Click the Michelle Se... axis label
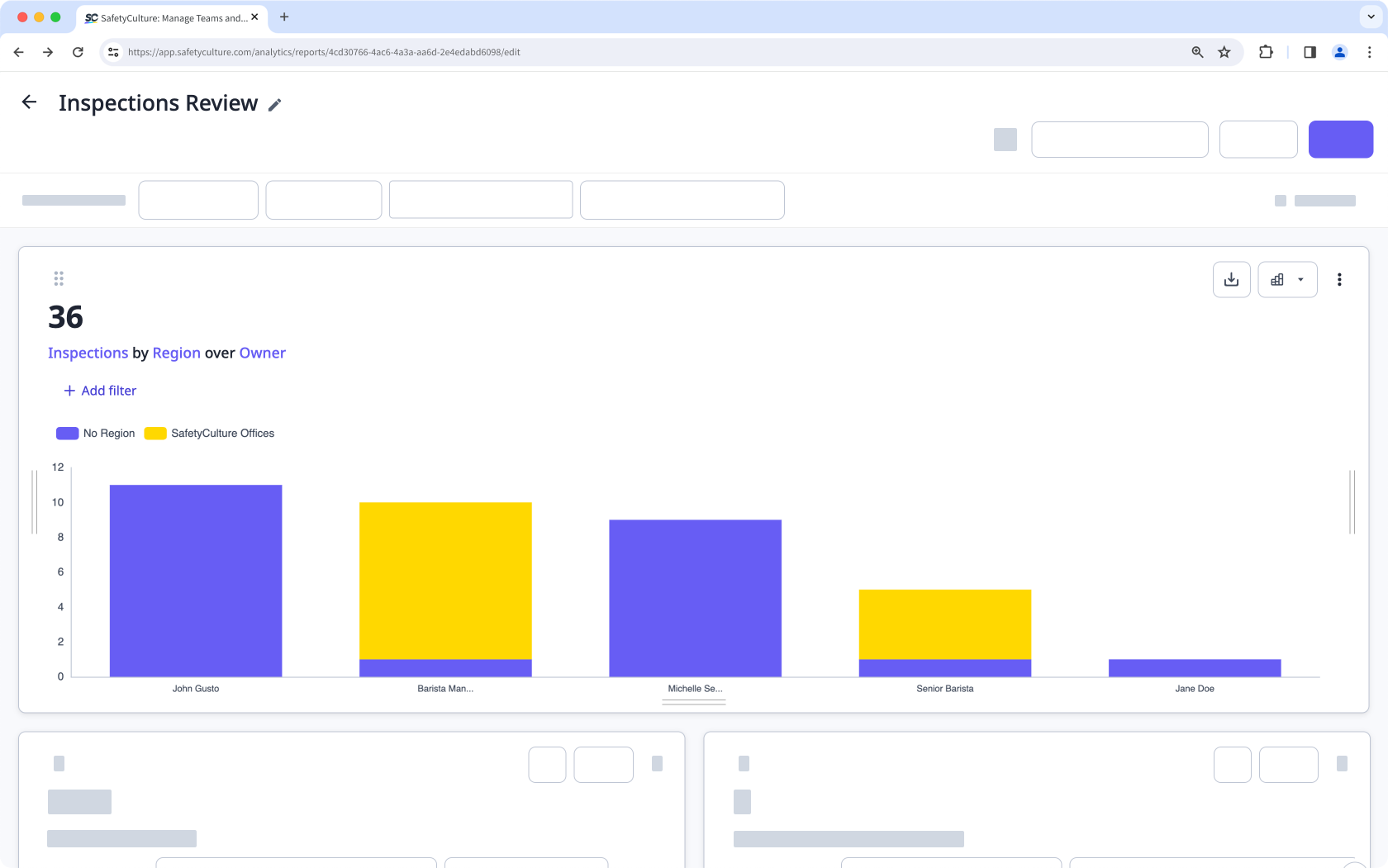 [695, 689]
